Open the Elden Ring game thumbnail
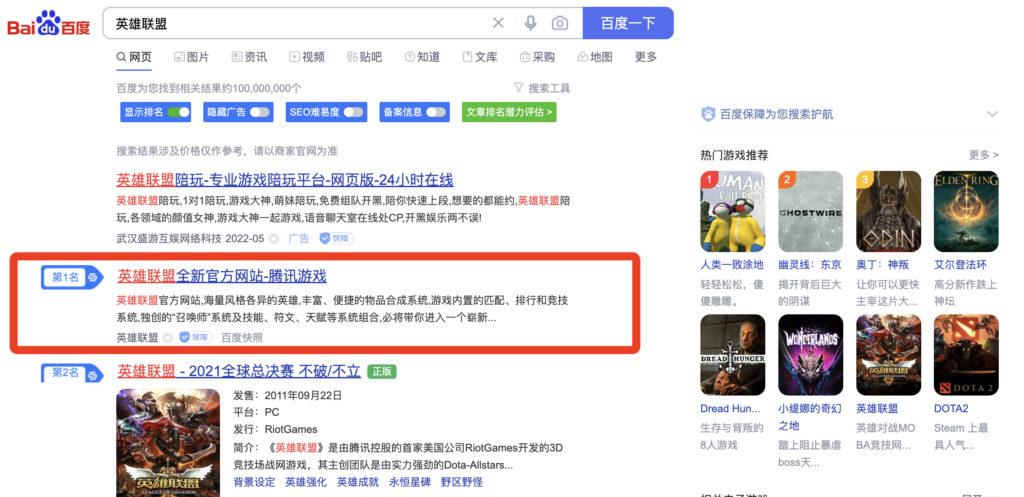Image resolution: width=1024 pixels, height=497 pixels. (x=967, y=212)
